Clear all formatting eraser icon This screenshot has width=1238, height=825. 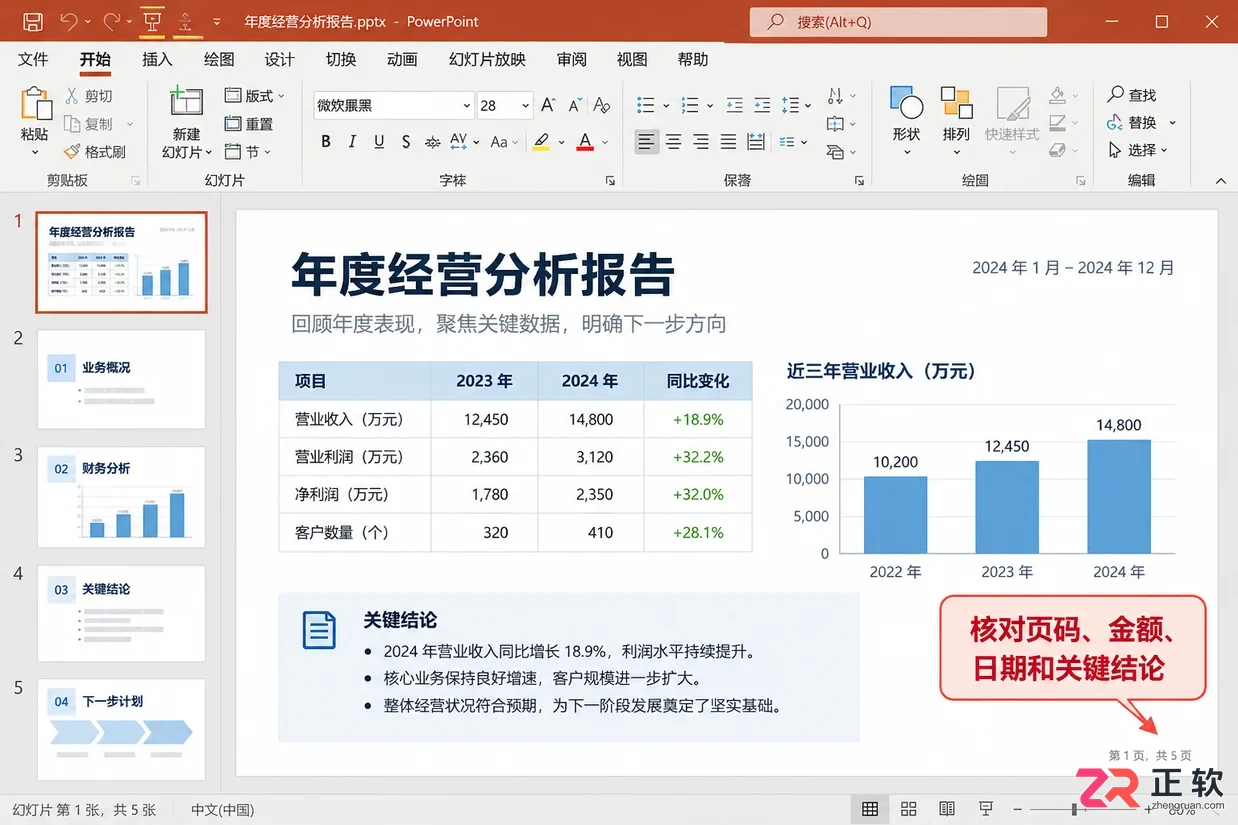coord(602,105)
